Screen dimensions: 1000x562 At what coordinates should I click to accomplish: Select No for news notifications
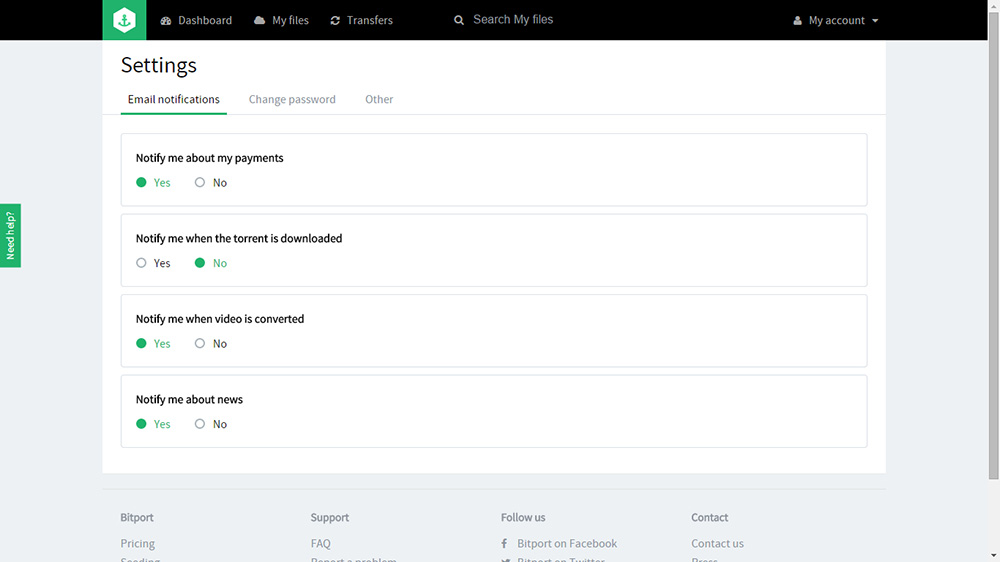[200, 424]
